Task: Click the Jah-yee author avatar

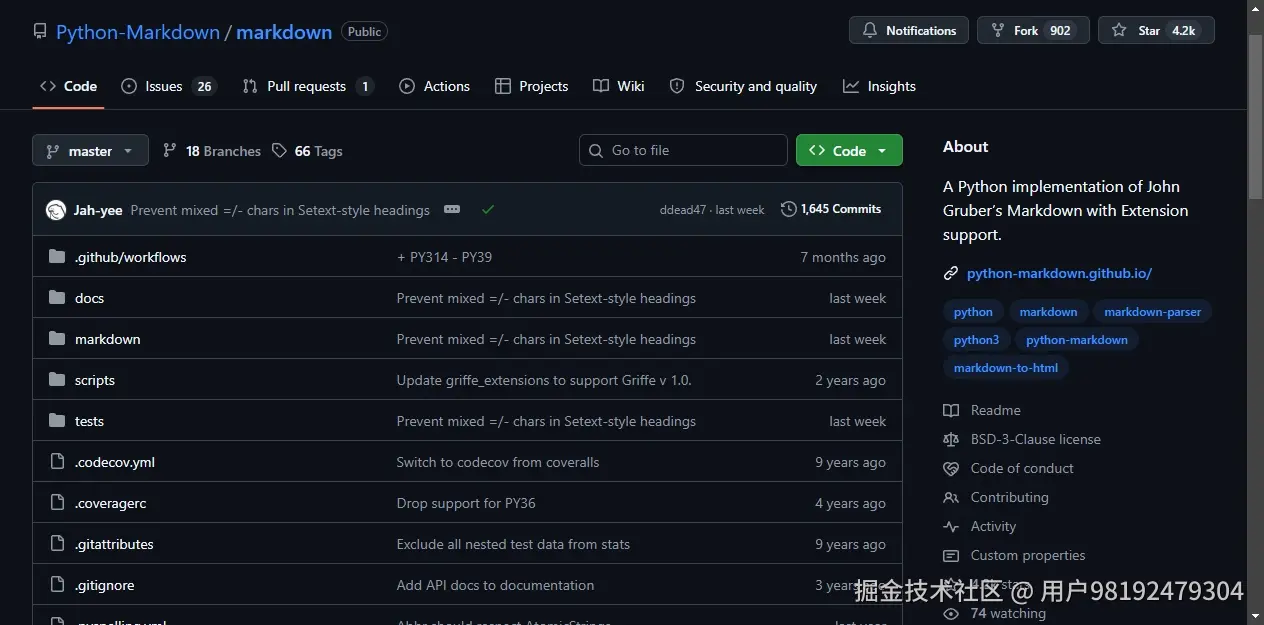Action: (56, 210)
